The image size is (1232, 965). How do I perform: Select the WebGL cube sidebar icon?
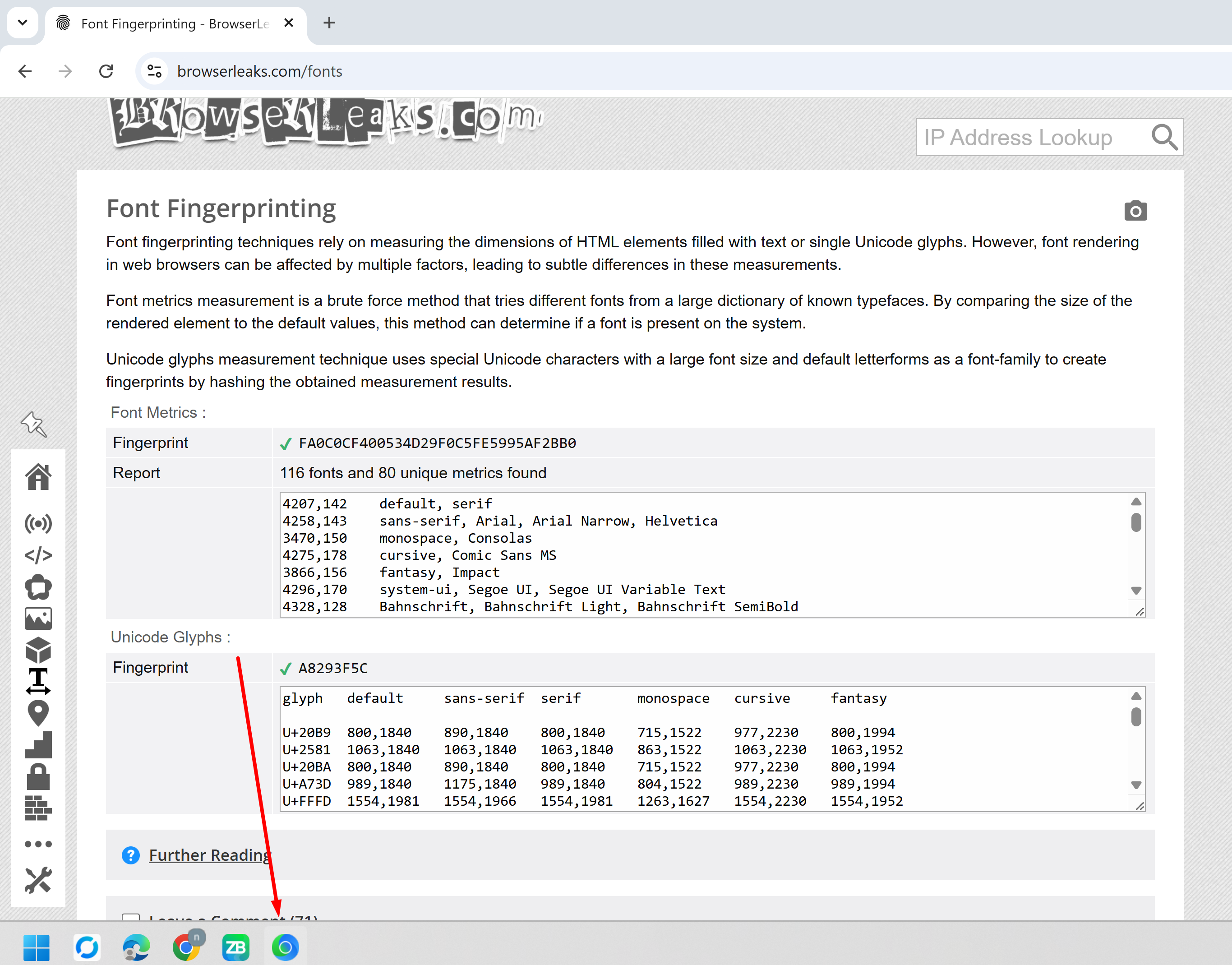pos(38,650)
